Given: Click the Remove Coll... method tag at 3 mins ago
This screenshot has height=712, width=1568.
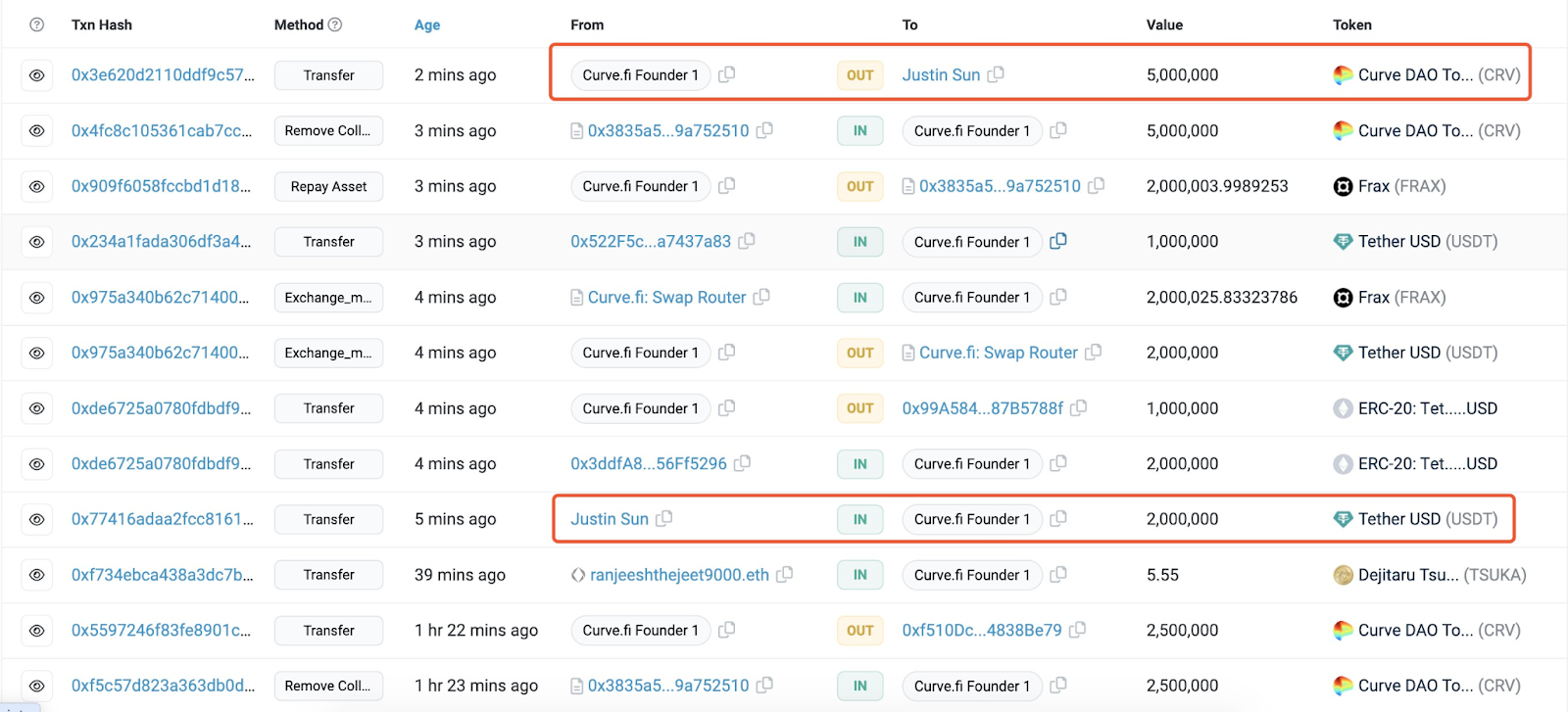Looking at the screenshot, I should pos(328,130).
